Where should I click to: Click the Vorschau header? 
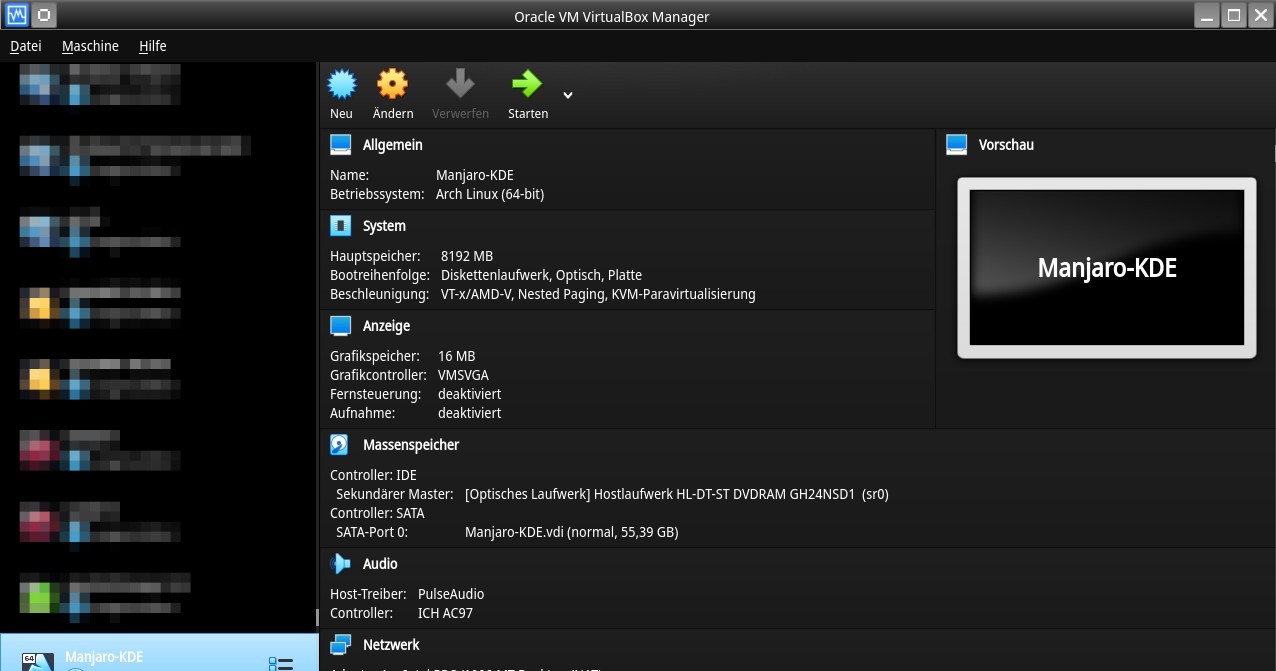(x=1006, y=145)
